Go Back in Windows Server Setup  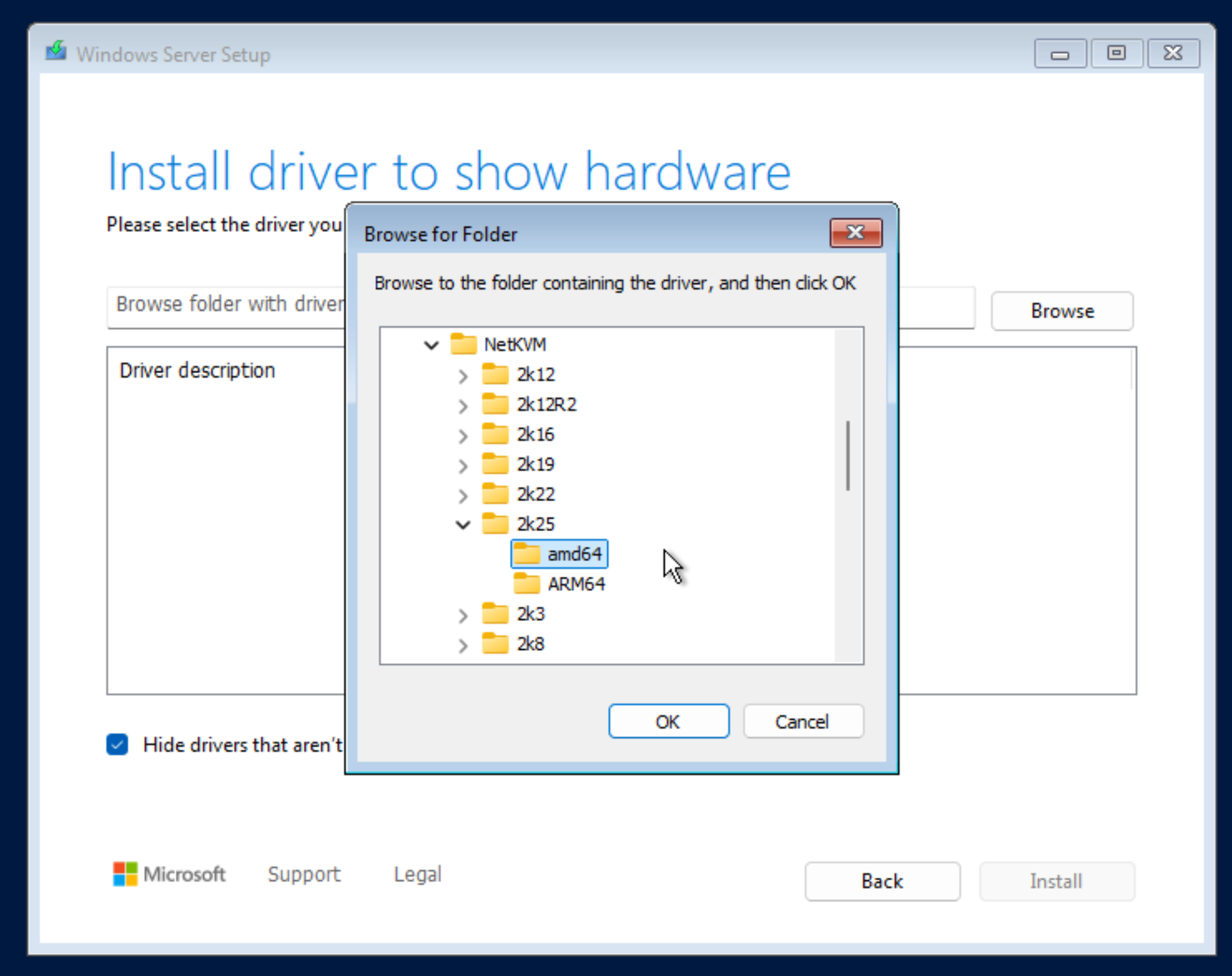[x=882, y=881]
